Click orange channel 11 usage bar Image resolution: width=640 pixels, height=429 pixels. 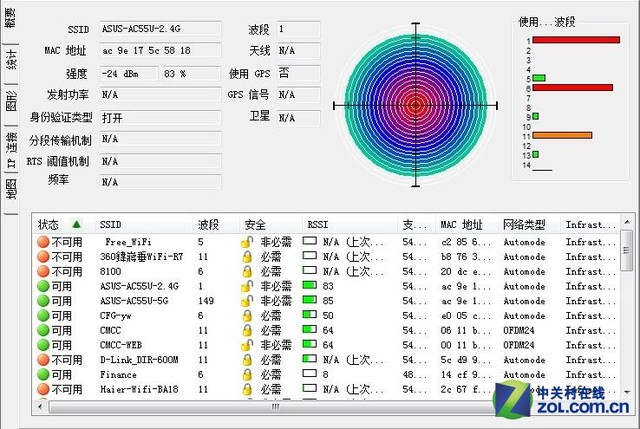tap(562, 136)
